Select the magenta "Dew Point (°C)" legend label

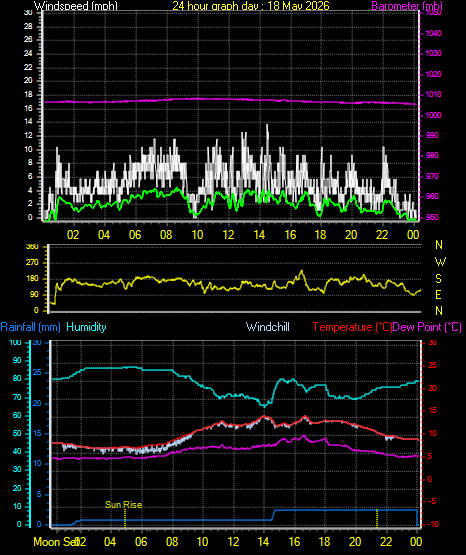(427, 327)
